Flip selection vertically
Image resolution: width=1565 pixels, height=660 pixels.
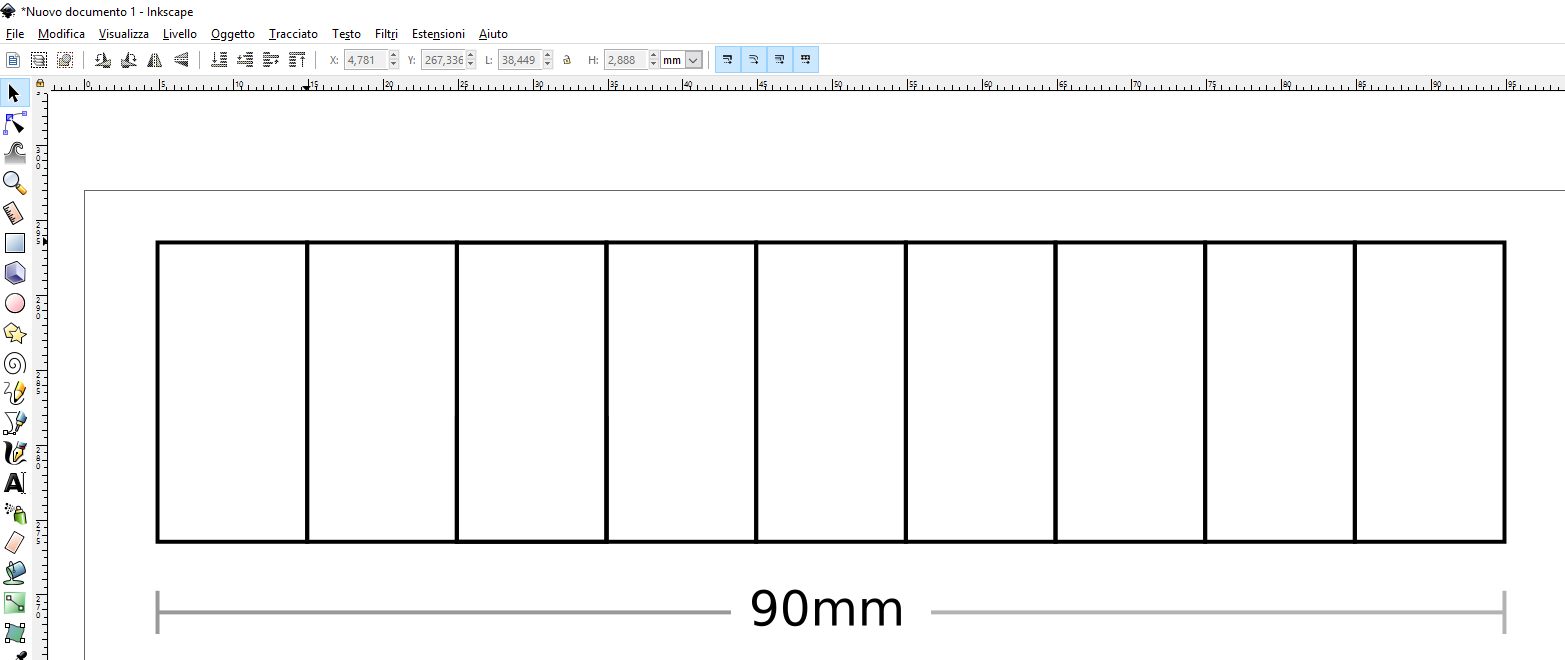coord(180,60)
